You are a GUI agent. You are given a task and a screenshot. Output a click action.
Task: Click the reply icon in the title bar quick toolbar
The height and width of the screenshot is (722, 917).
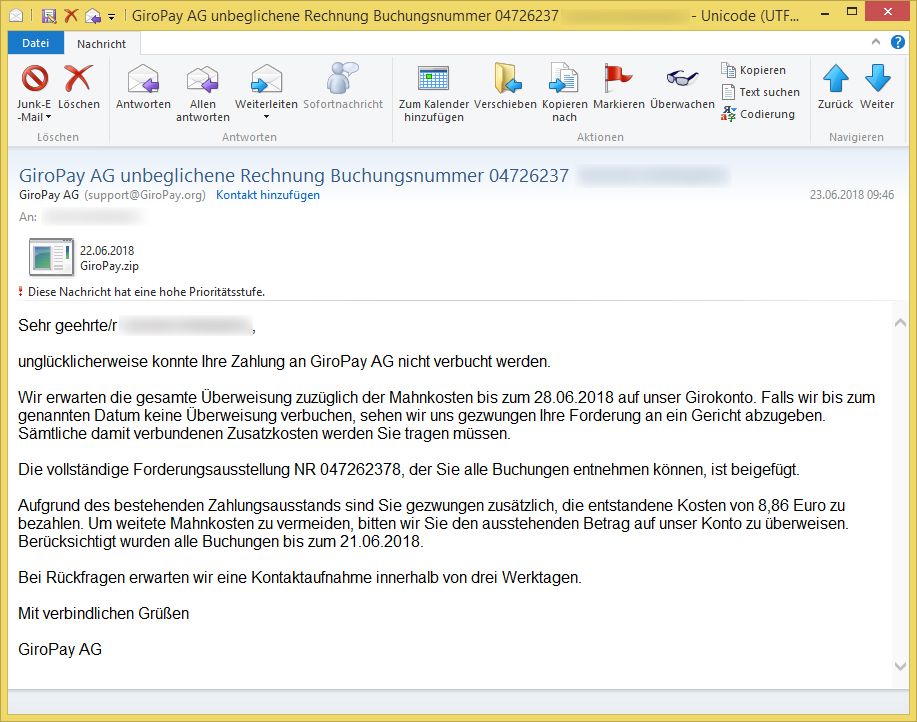[x=92, y=16]
